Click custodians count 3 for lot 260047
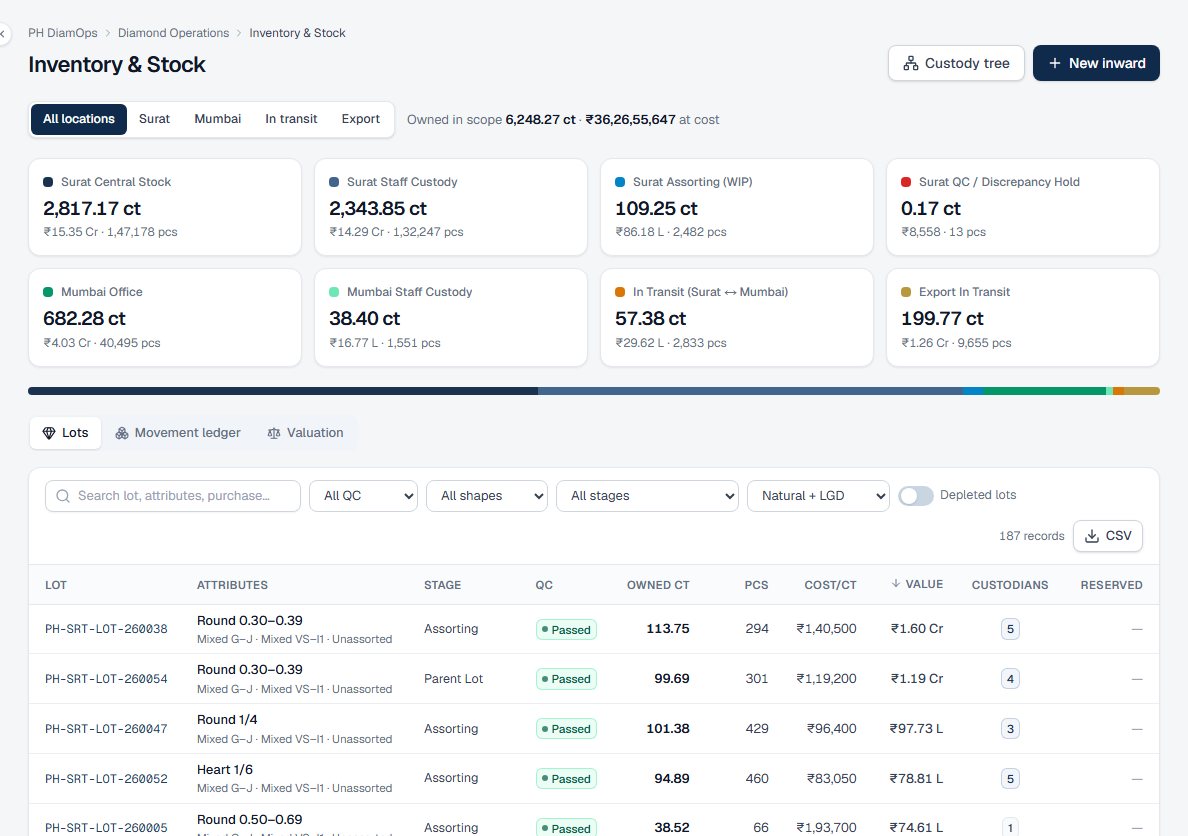Image resolution: width=1188 pixels, height=836 pixels. pos(1010,729)
